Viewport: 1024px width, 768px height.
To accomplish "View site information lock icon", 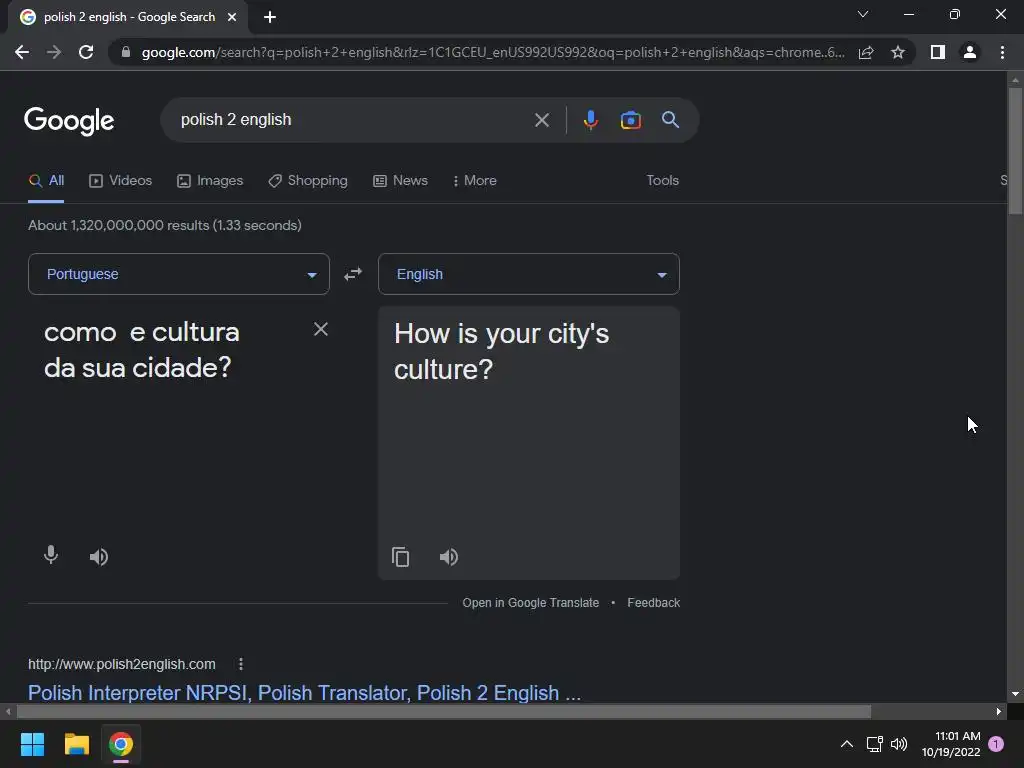I will coord(126,52).
